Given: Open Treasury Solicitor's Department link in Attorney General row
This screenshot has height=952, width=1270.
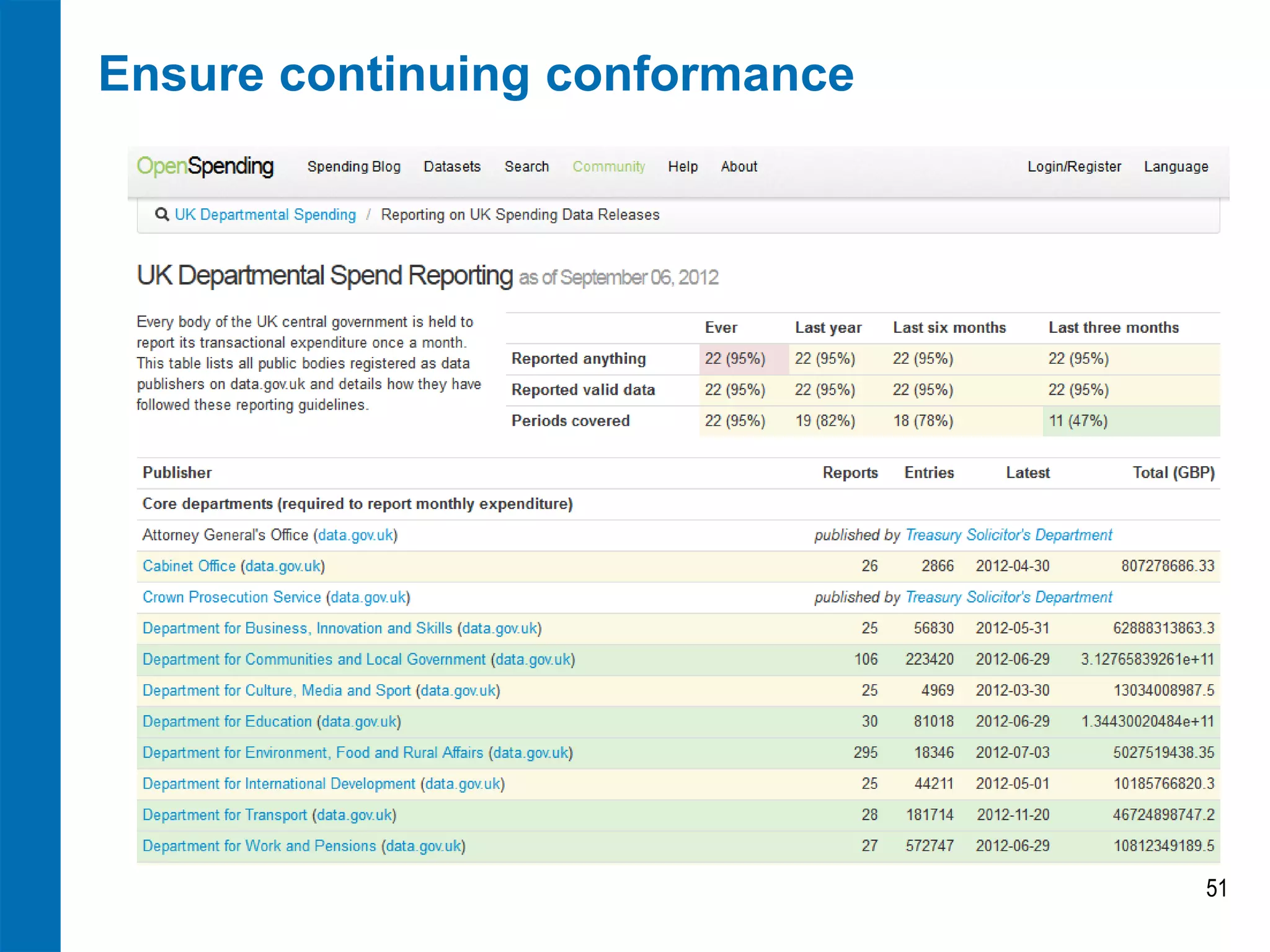Looking at the screenshot, I should tap(1009, 535).
